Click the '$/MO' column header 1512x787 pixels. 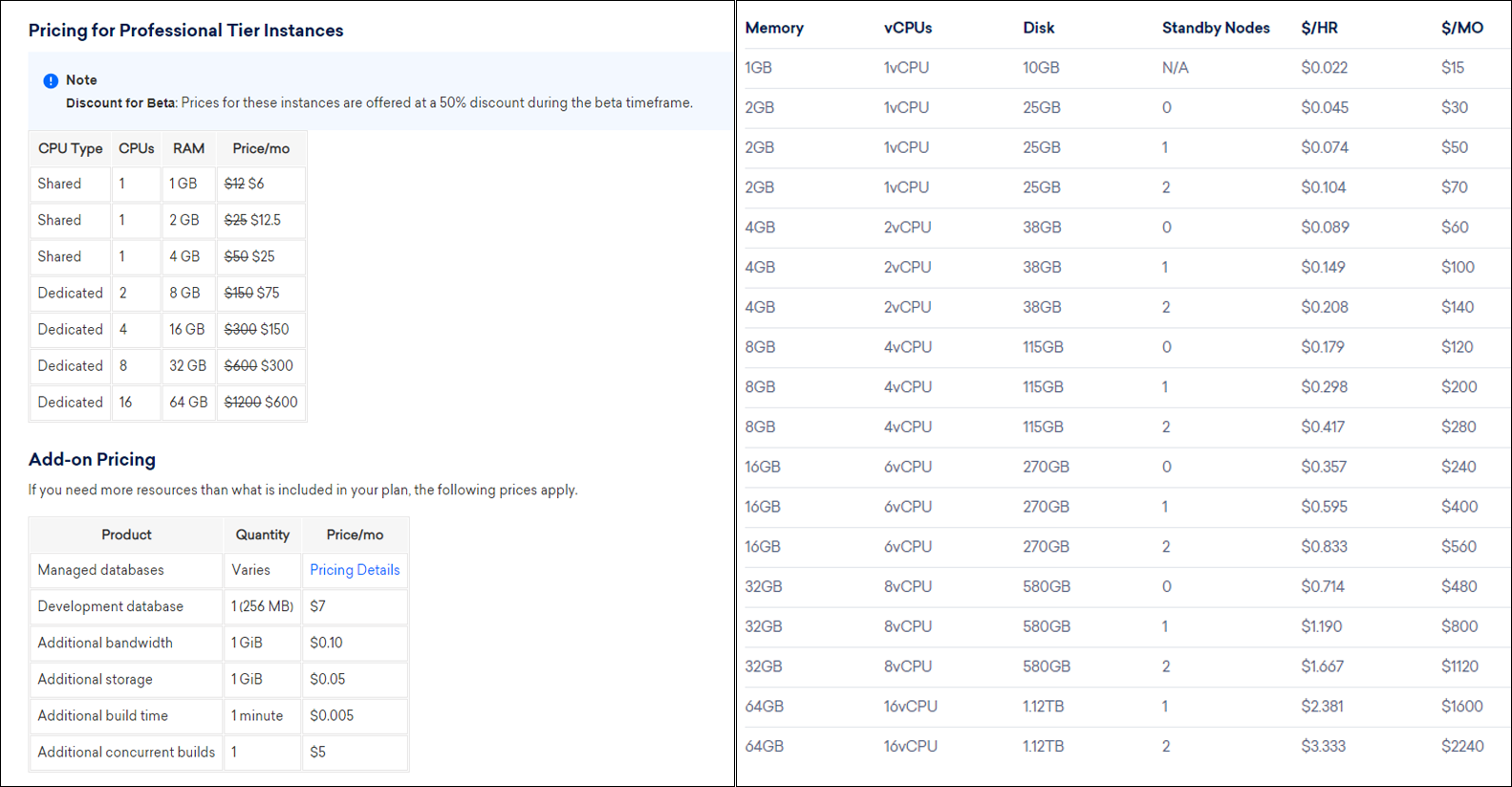click(1462, 28)
